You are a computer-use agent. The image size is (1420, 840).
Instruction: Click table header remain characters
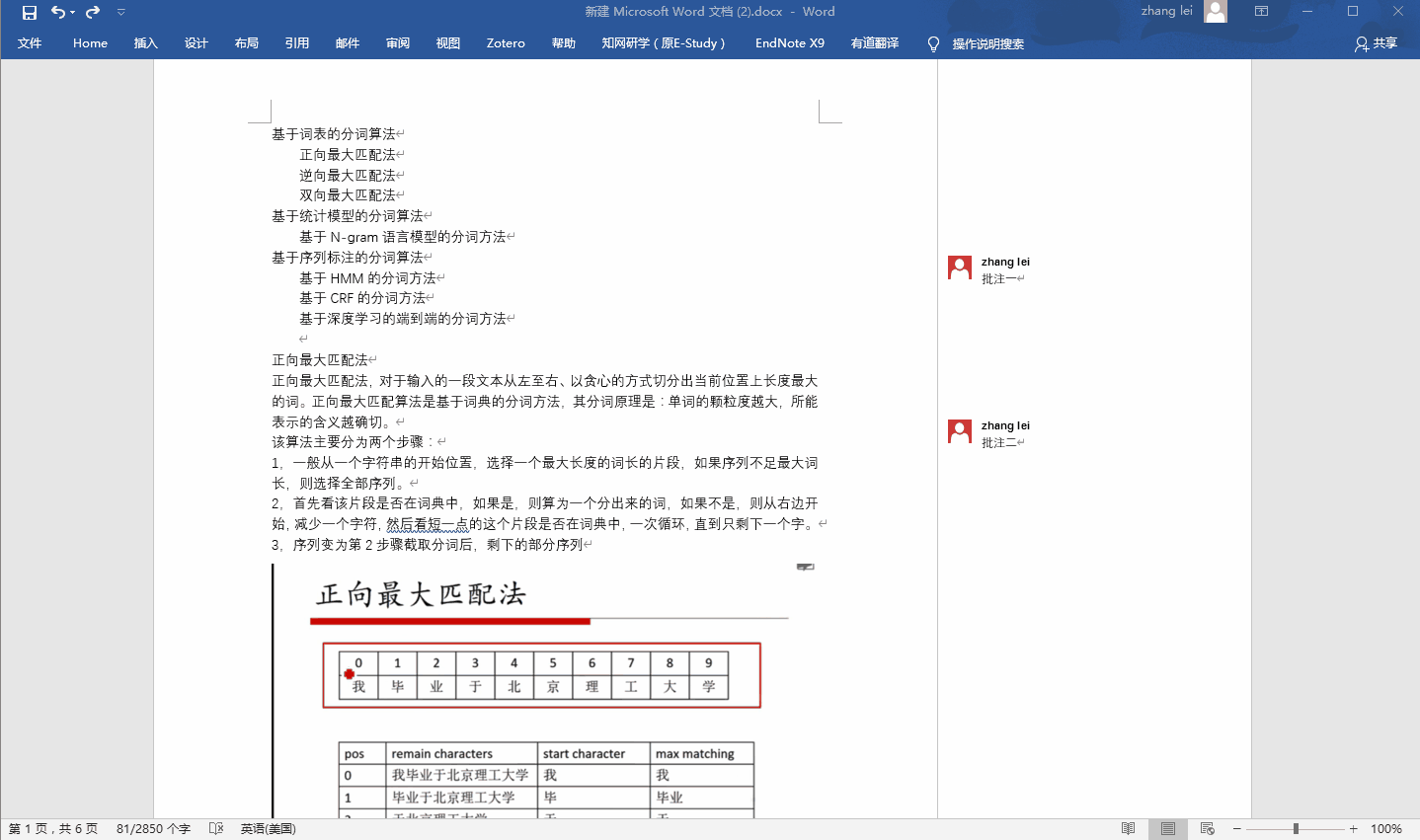[x=441, y=754]
